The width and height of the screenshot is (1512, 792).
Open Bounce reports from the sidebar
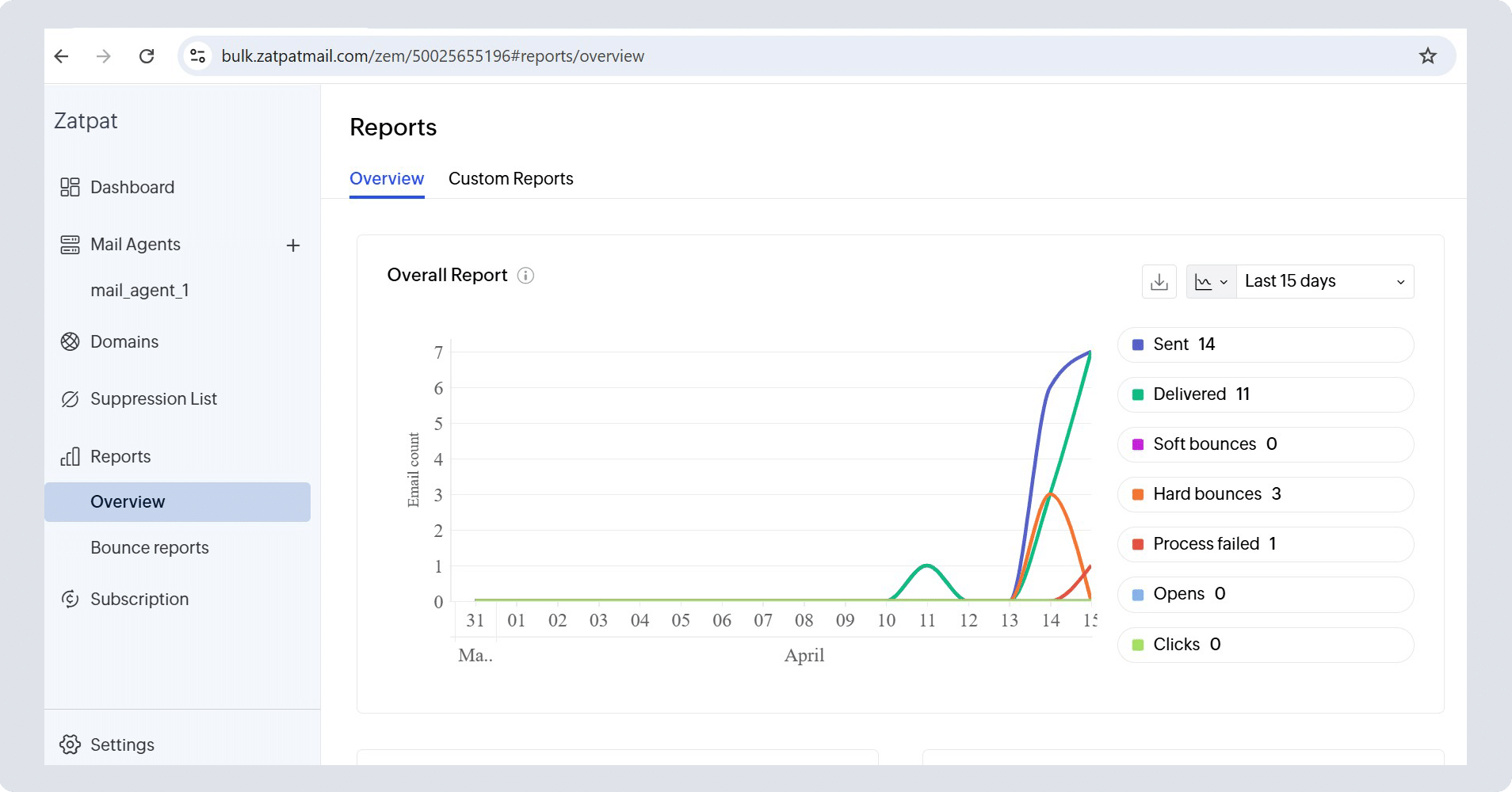pyautogui.click(x=150, y=548)
